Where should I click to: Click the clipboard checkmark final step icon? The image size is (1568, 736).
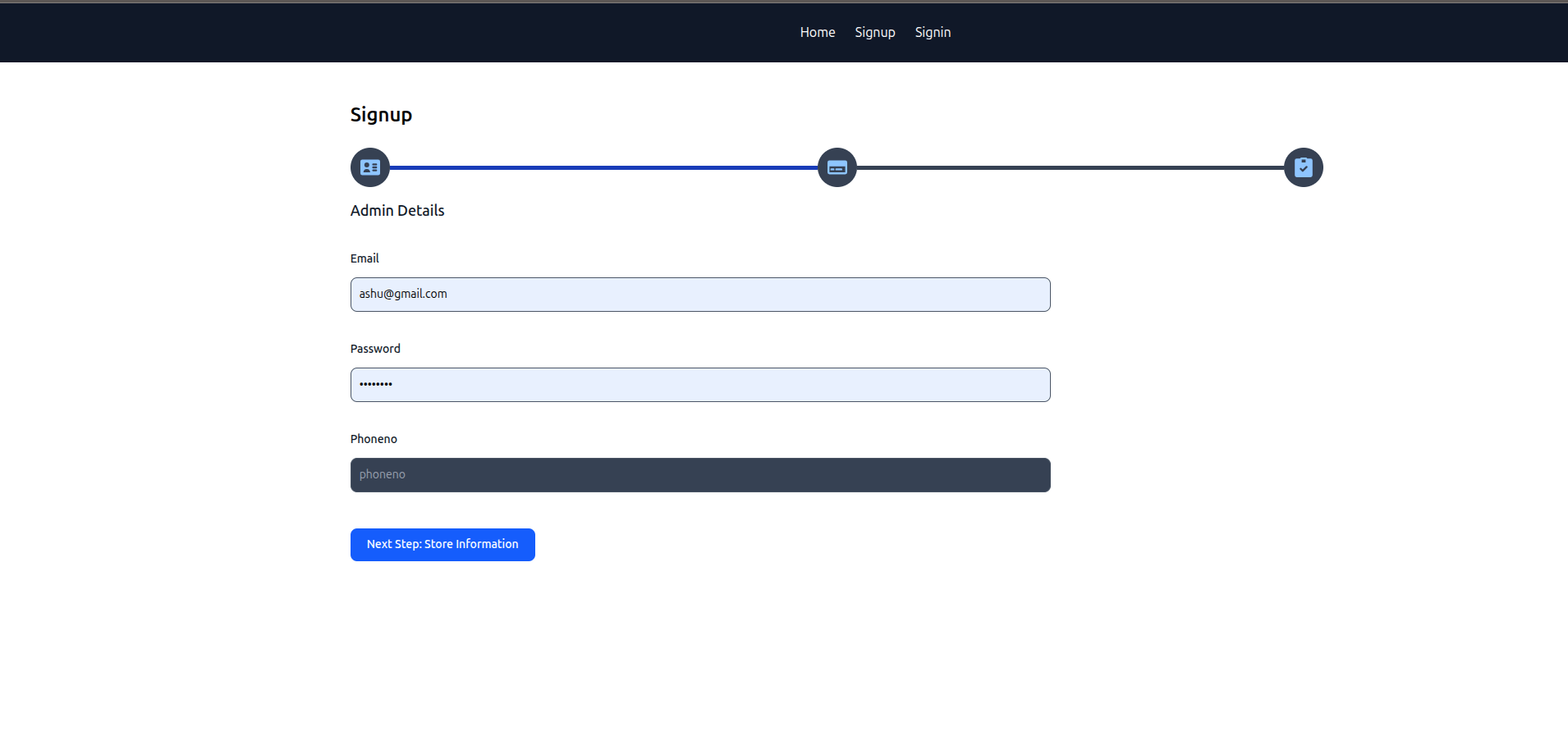point(1303,167)
